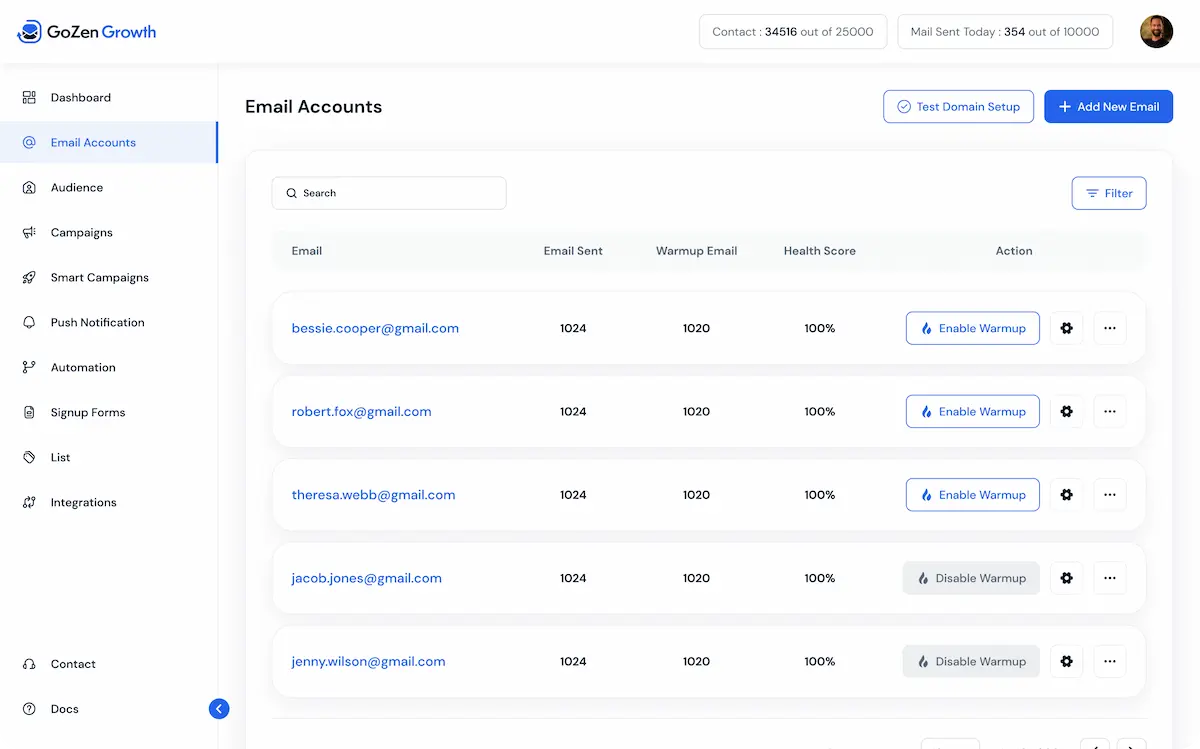Image resolution: width=1200 pixels, height=749 pixels.
Task: Click the GoZen Growth logo
Action: coord(86,31)
